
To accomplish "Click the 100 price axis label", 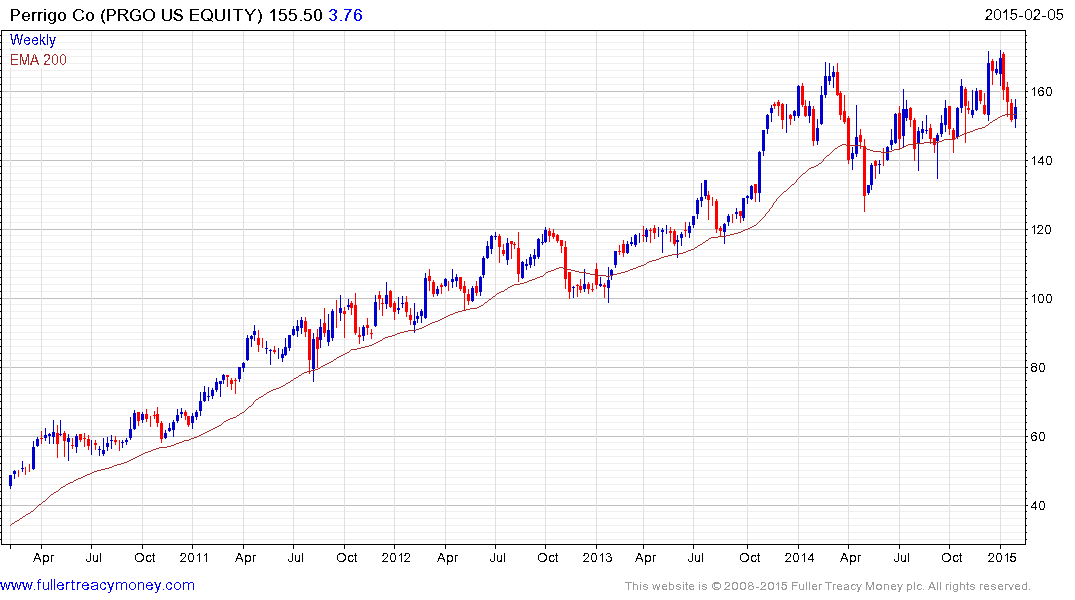I will click(1042, 298).
